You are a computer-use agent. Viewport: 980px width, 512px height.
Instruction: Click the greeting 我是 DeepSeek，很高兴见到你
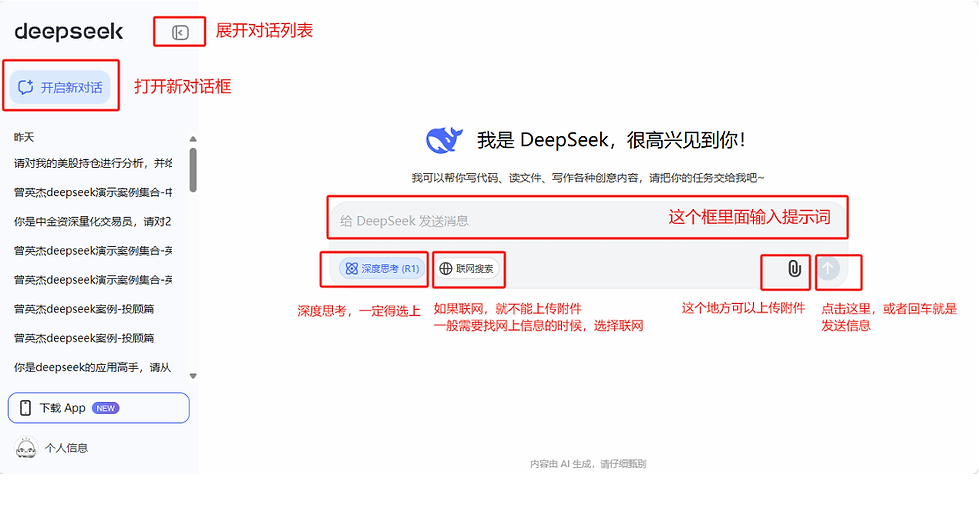(611, 140)
